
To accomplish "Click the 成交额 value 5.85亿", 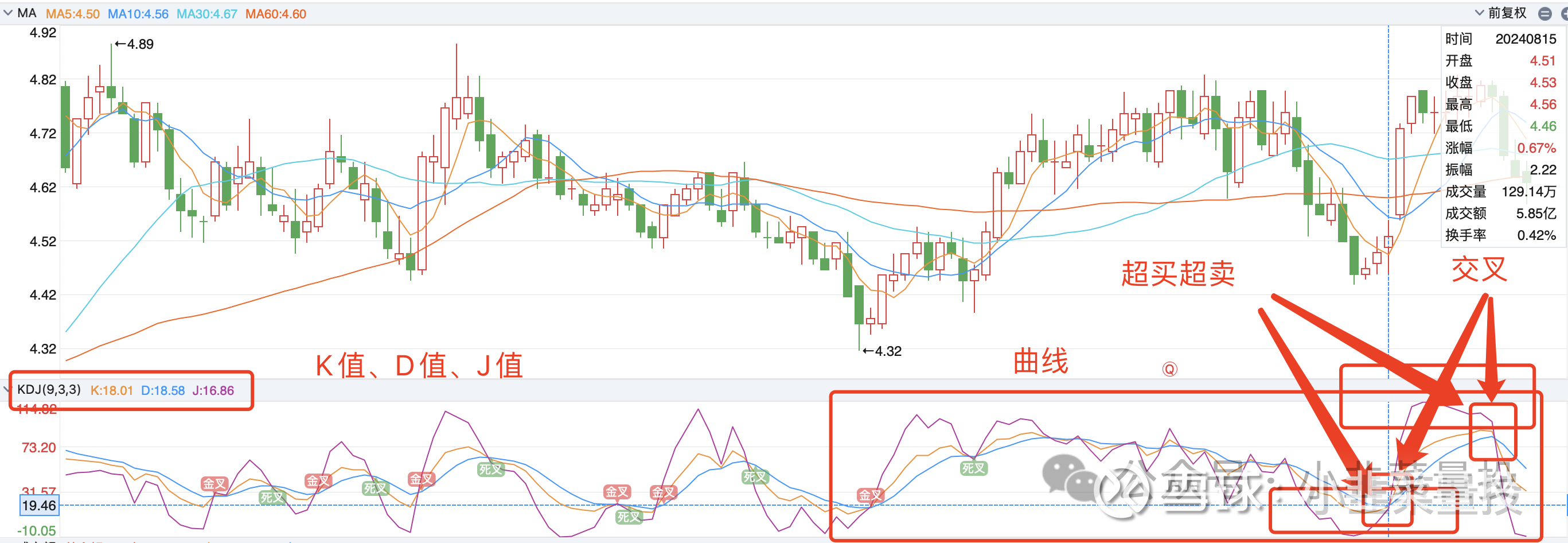I will click(1536, 214).
